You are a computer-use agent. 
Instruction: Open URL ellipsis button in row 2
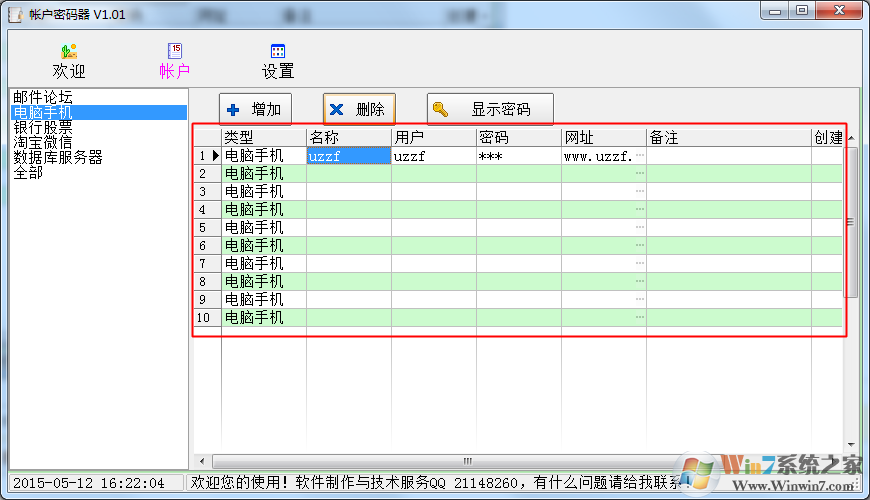pos(640,173)
